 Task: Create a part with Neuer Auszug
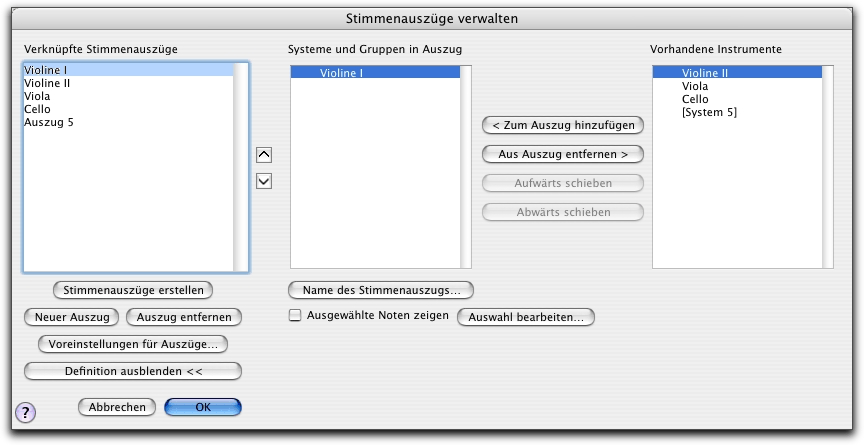point(72,317)
